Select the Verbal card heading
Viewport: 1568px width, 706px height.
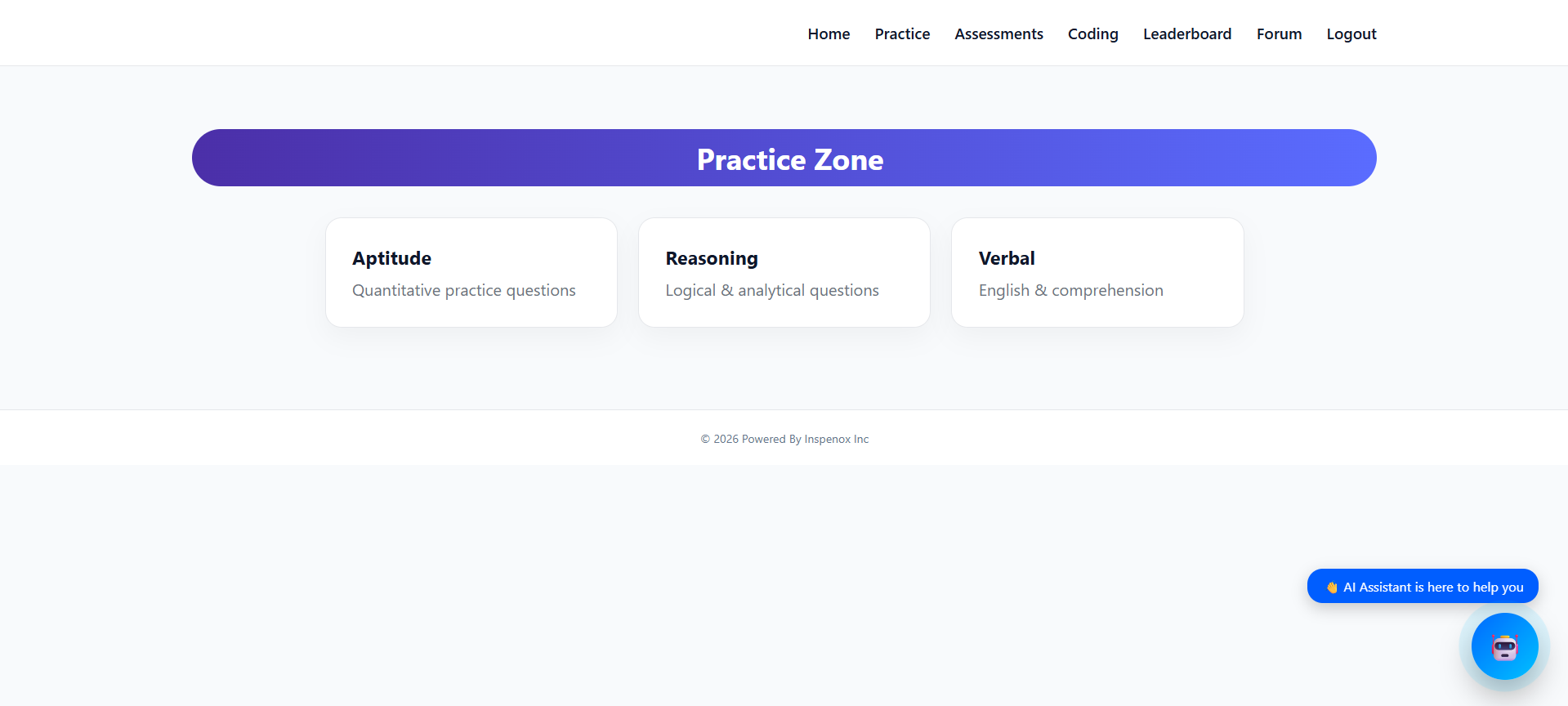pos(1007,258)
